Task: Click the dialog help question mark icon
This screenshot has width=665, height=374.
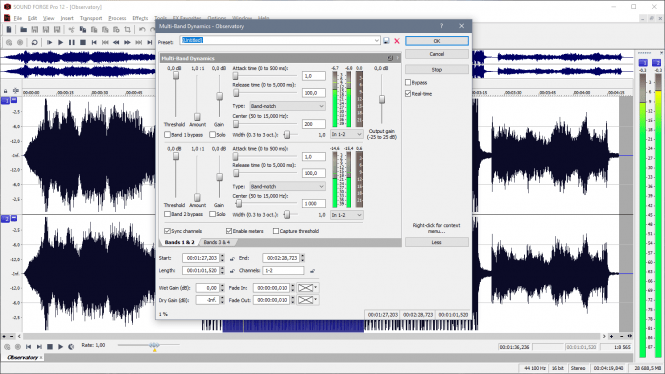Action: tap(441, 26)
